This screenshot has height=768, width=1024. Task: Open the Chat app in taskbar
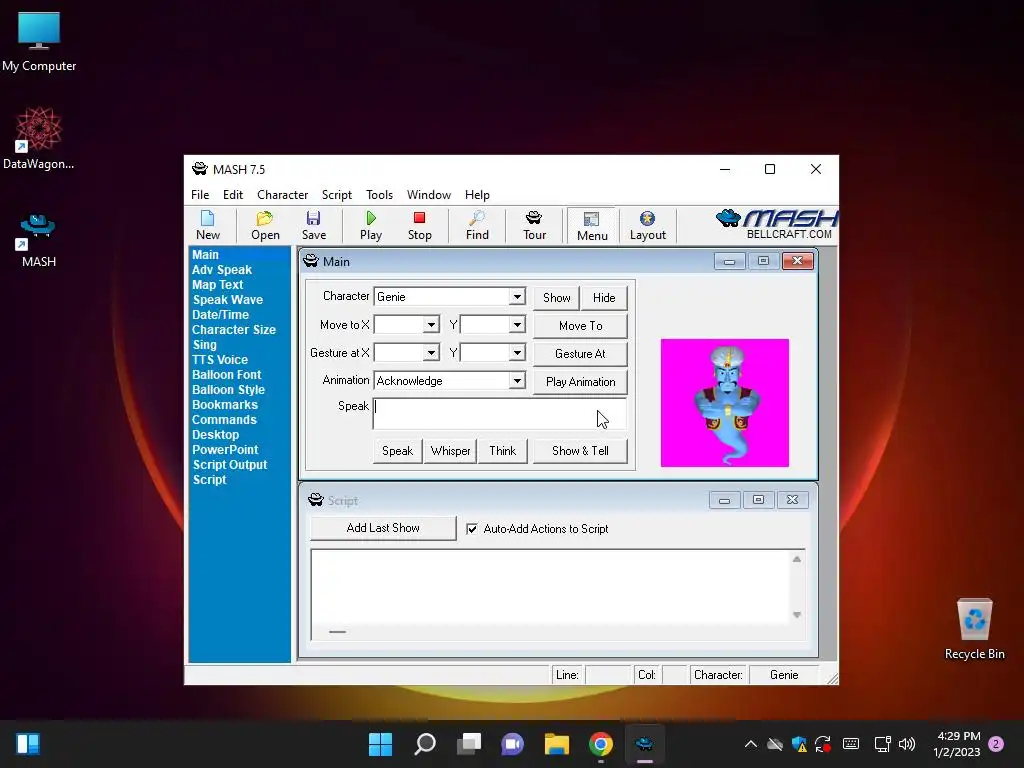[513, 744]
